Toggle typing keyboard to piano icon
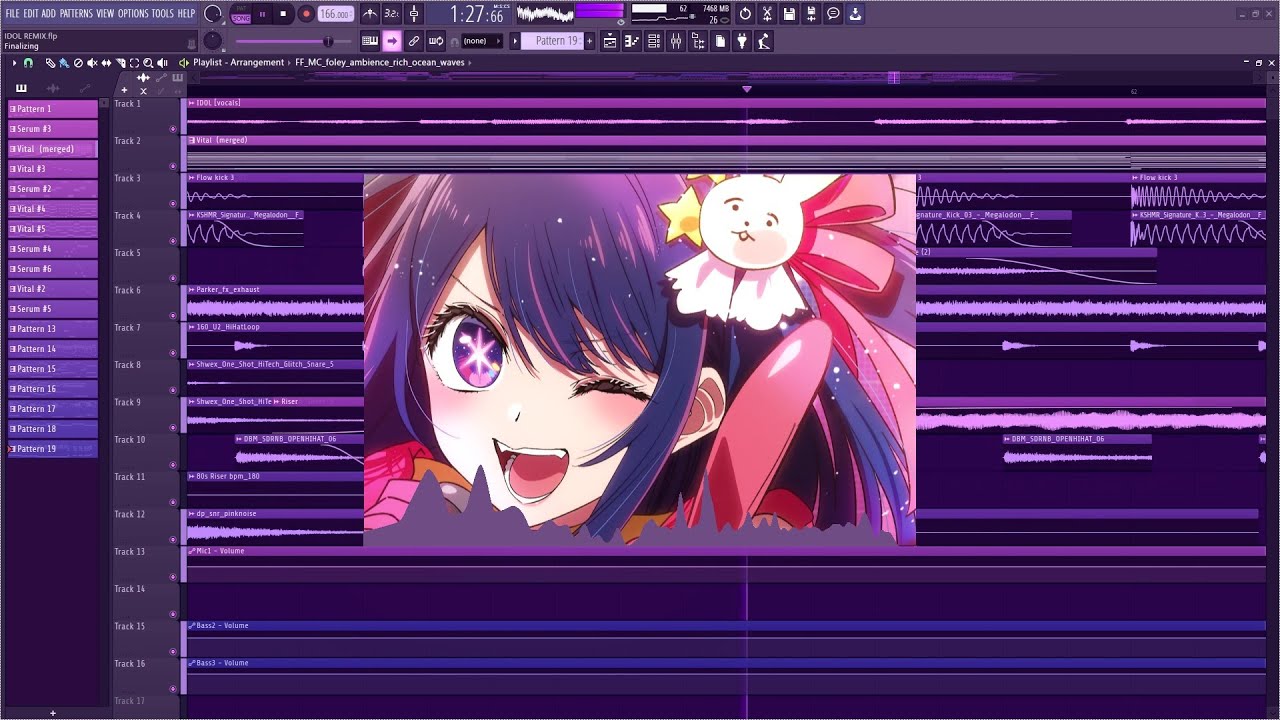This screenshot has width=1280, height=720. tap(370, 41)
